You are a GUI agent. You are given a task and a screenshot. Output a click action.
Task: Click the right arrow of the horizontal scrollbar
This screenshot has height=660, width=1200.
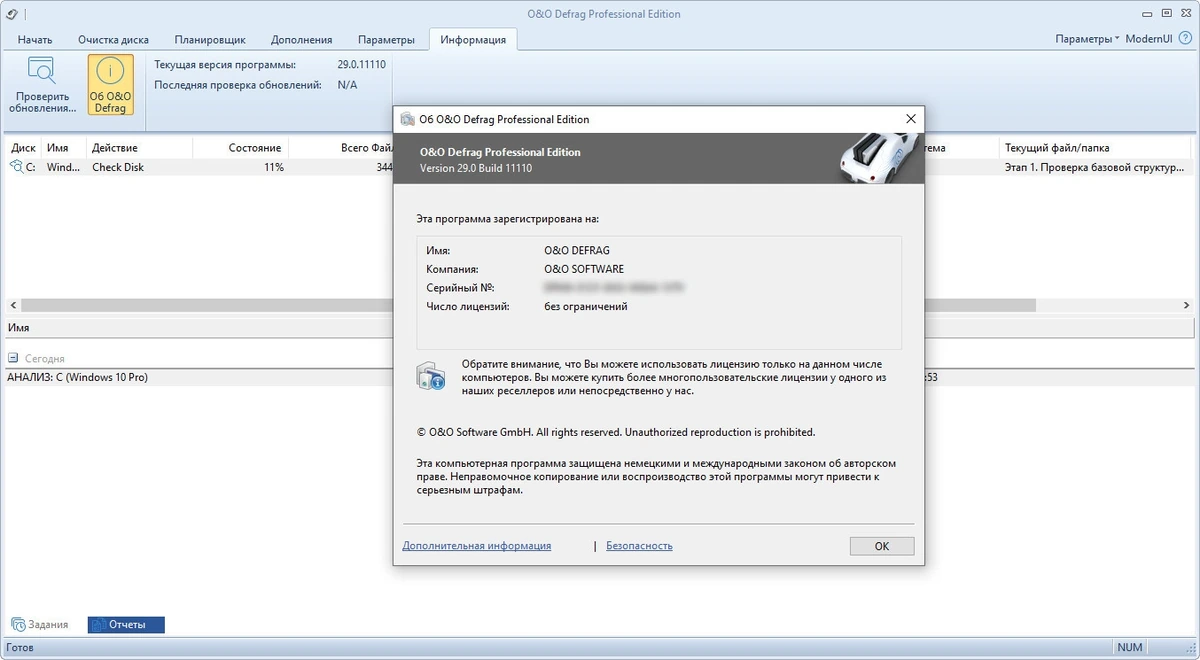click(x=1186, y=305)
